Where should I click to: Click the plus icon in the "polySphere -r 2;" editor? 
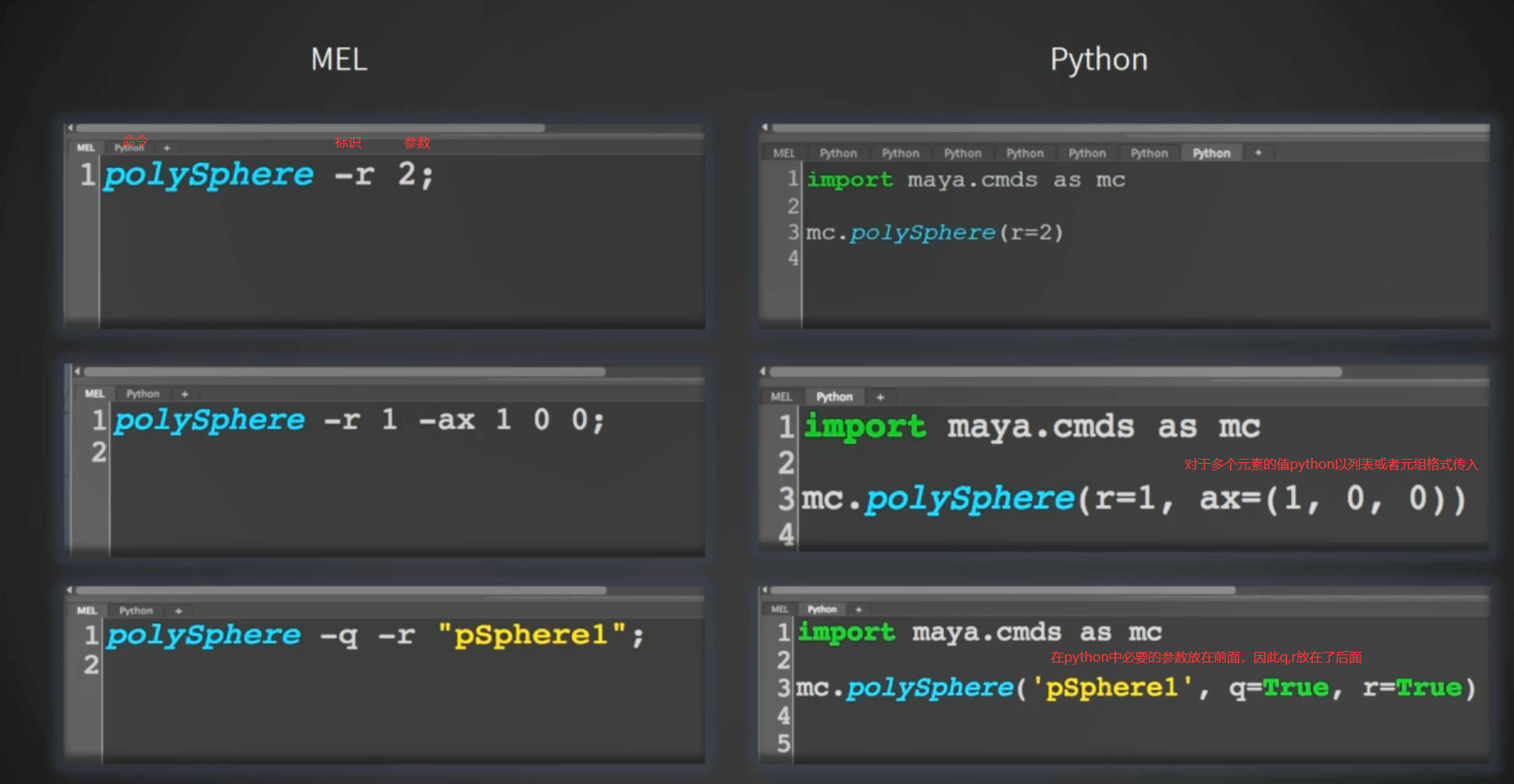tap(167, 149)
